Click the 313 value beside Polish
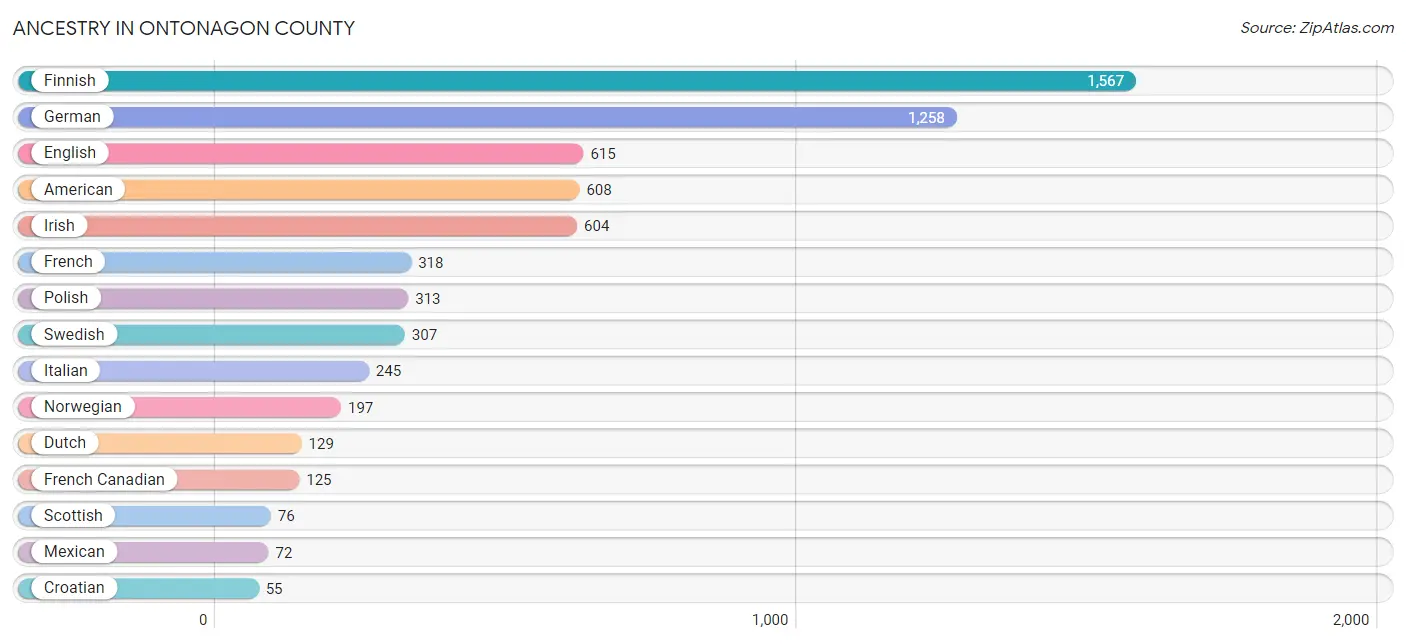 click(x=428, y=299)
